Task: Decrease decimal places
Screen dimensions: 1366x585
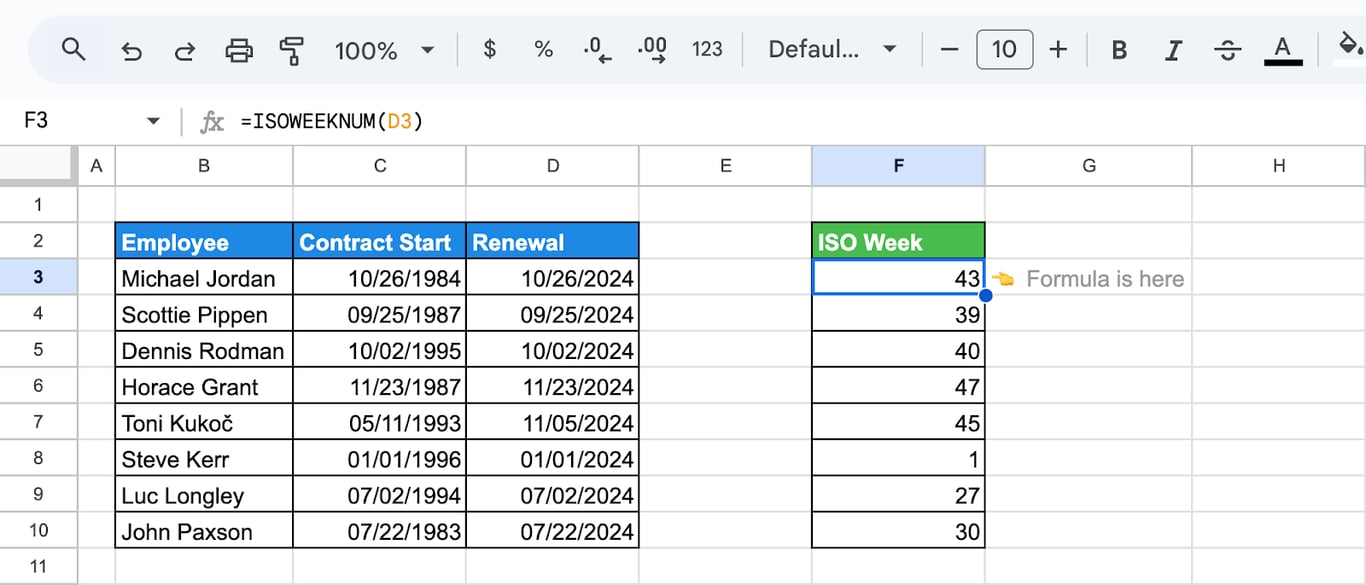Action: point(597,49)
